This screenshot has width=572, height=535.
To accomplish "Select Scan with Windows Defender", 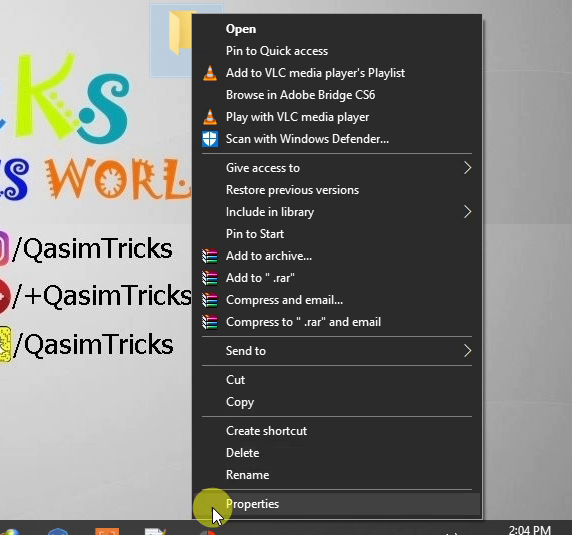I will pos(337,139).
